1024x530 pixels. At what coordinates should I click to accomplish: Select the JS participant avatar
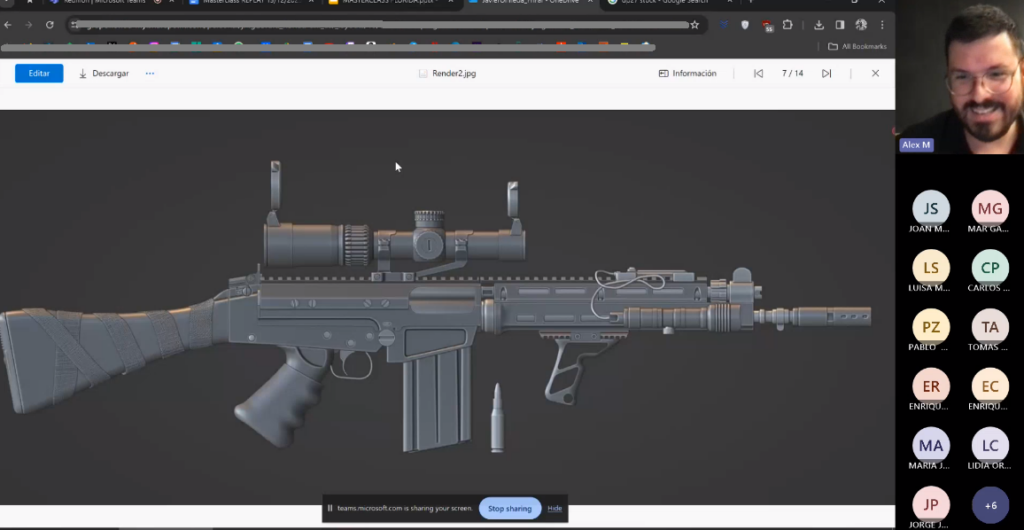tap(931, 208)
